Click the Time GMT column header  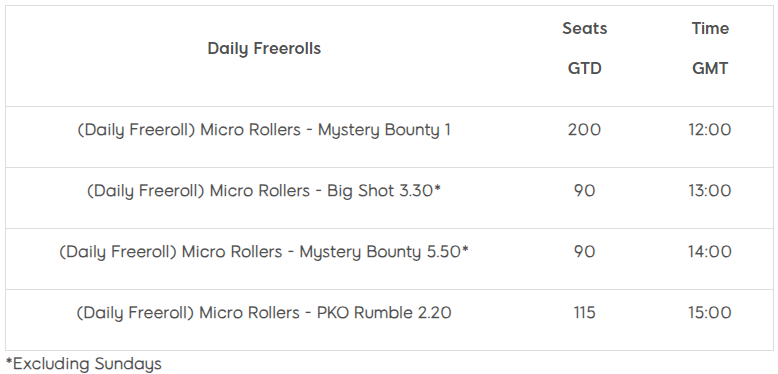click(x=710, y=48)
